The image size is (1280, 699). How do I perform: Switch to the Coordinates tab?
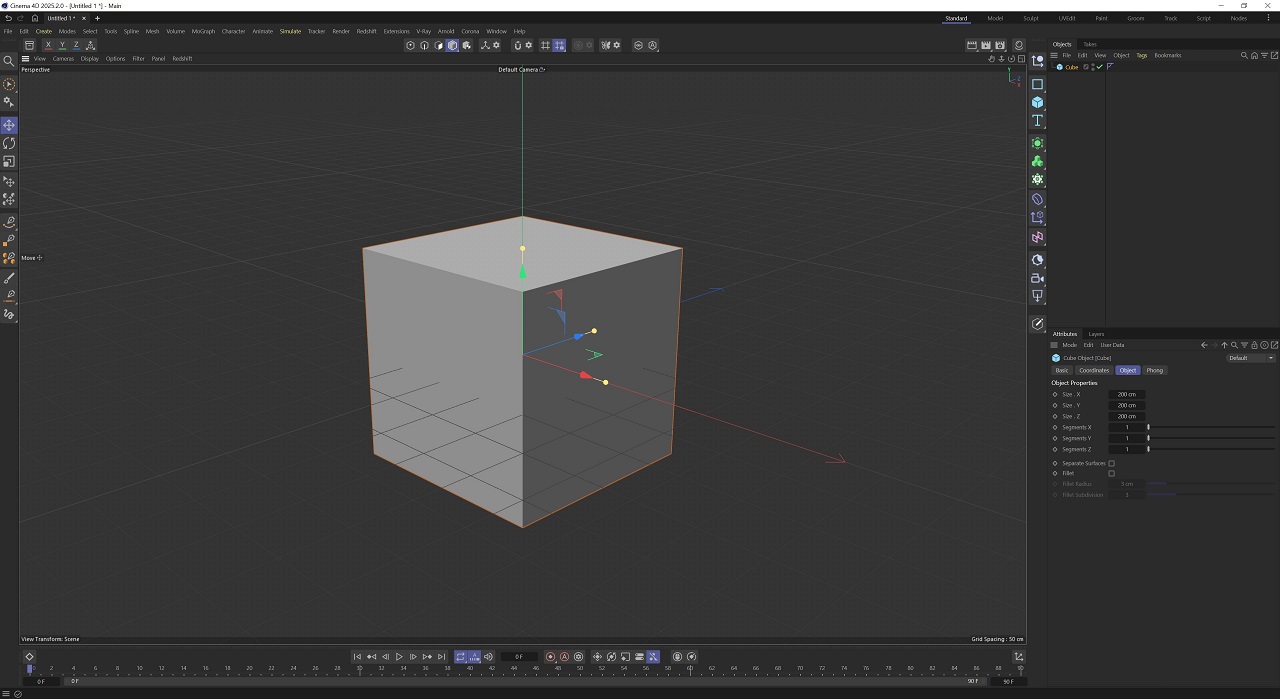coord(1094,370)
